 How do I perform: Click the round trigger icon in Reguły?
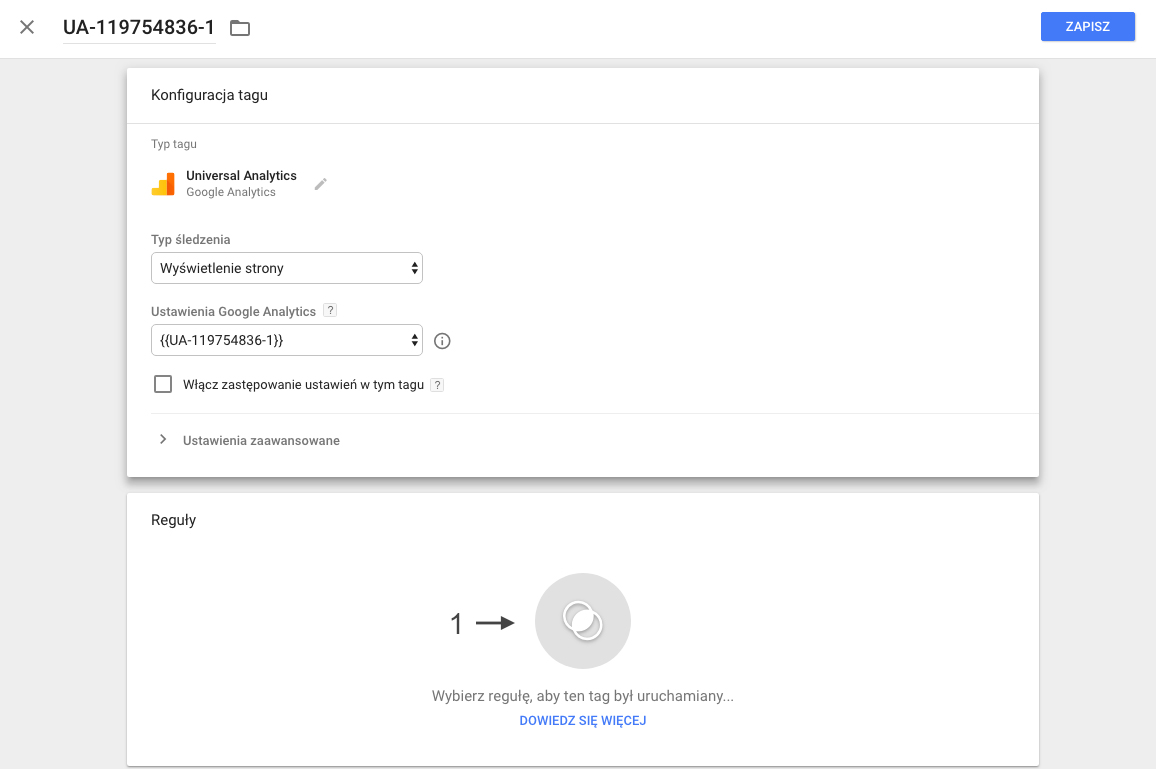pyautogui.click(x=582, y=621)
